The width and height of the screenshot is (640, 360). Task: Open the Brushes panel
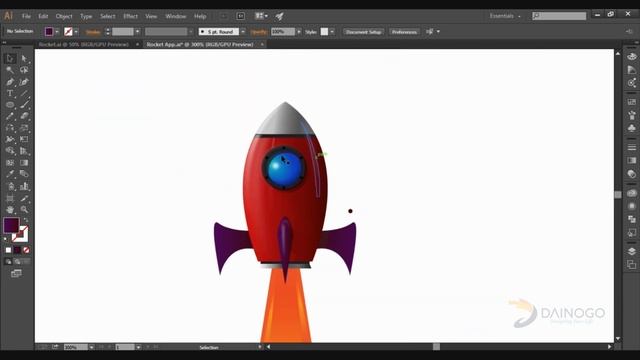click(632, 115)
